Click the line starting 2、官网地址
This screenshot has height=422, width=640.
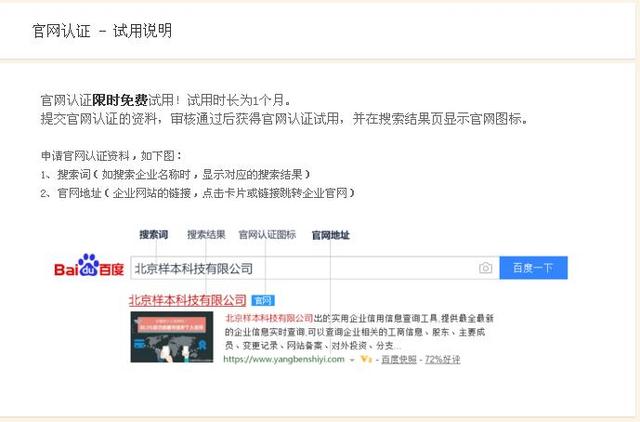click(198, 193)
